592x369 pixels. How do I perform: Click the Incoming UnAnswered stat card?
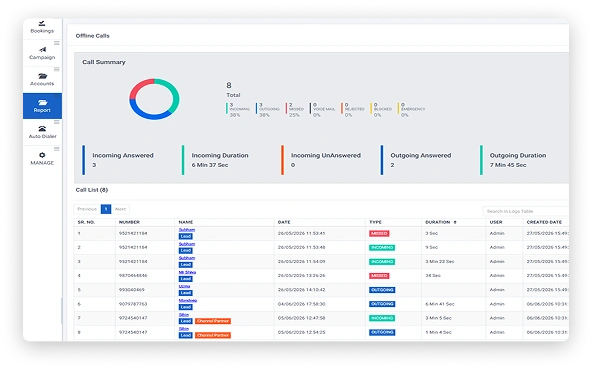(x=321, y=160)
